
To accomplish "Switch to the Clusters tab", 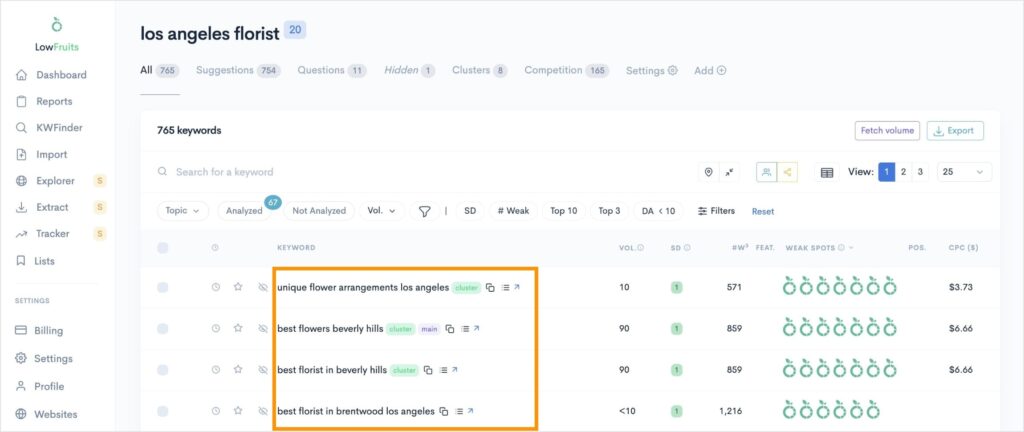I will (480, 70).
